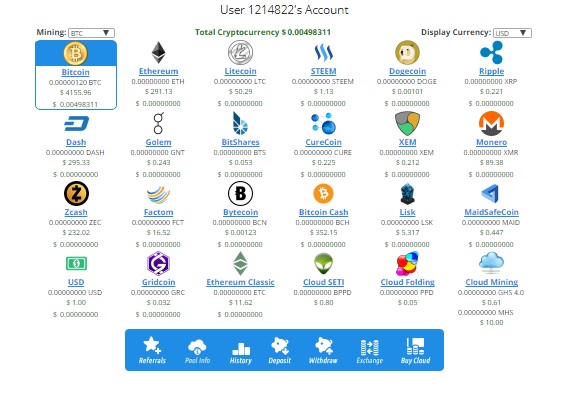Click the Bitcoin Cash orange icon

(324, 193)
